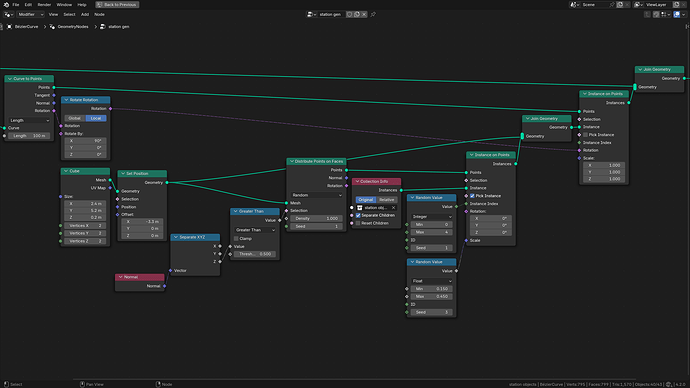Open the Edit menu
Screen dimensions: 690x388
(x=28, y=4)
